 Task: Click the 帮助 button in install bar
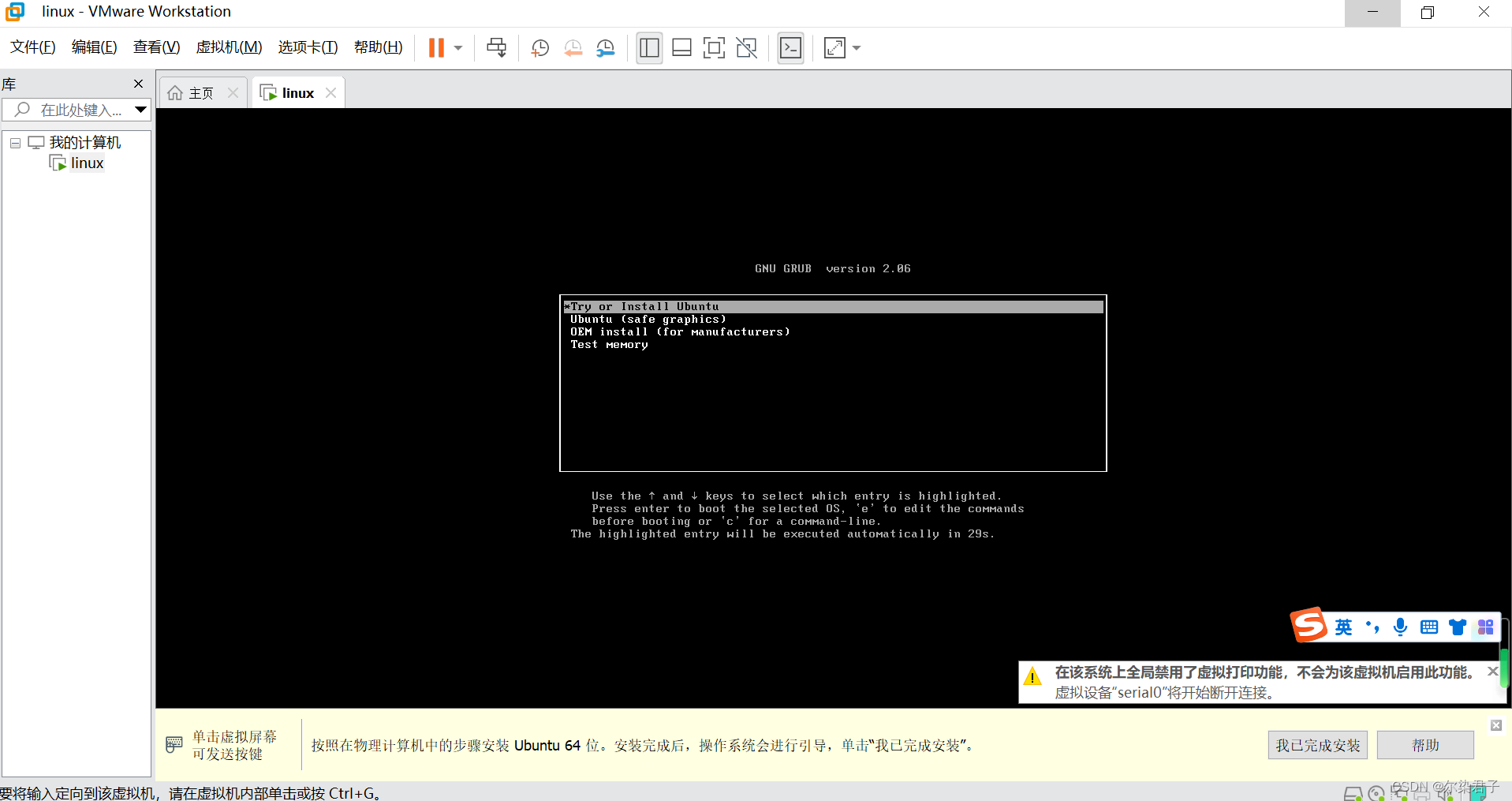click(x=1425, y=745)
